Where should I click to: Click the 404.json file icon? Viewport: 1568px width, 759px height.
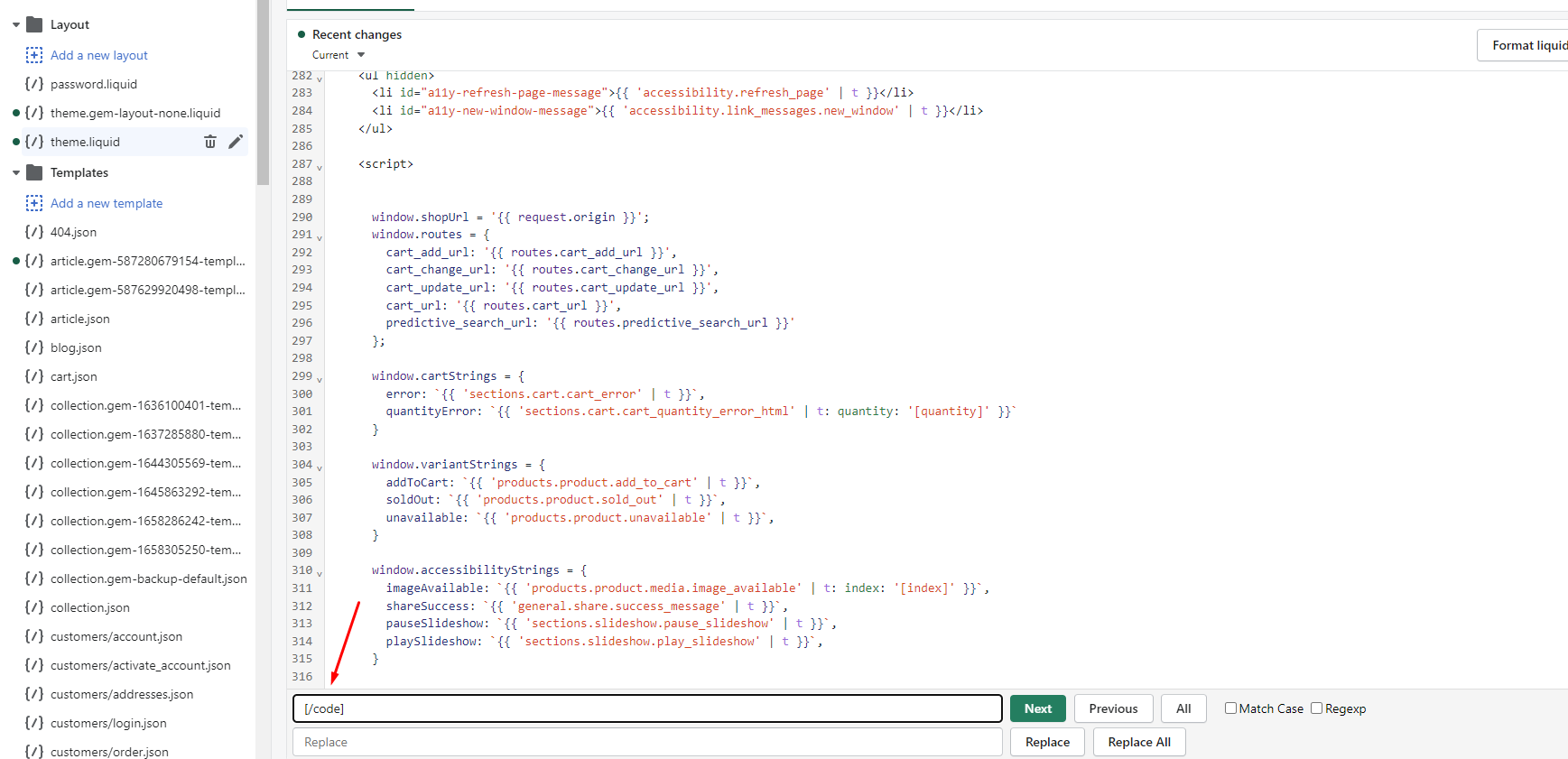click(x=34, y=232)
